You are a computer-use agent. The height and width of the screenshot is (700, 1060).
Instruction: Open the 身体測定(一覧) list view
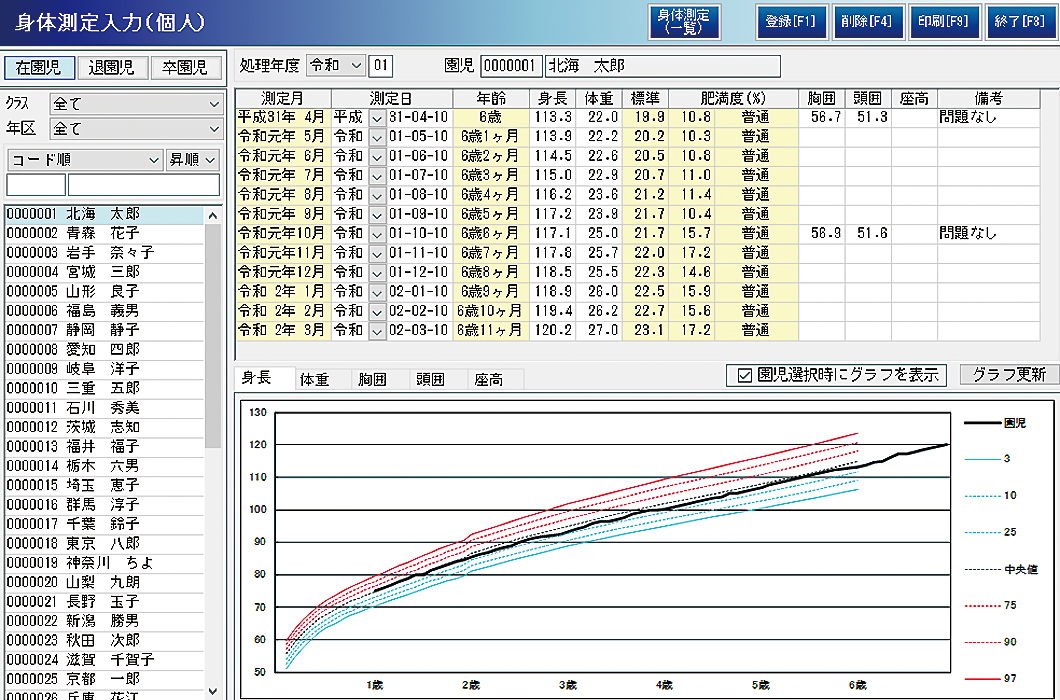[x=685, y=22]
